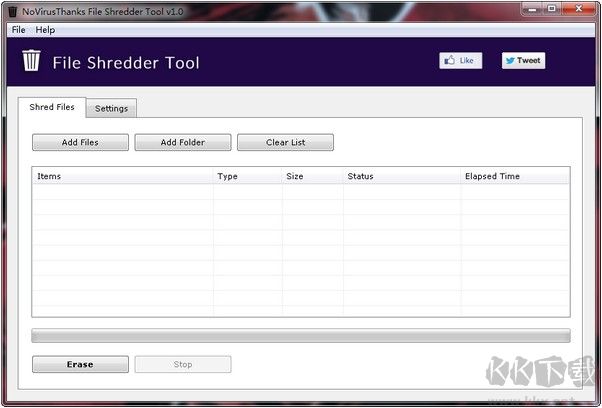Switch to the Settings tab
The image size is (602, 408).
click(x=111, y=108)
